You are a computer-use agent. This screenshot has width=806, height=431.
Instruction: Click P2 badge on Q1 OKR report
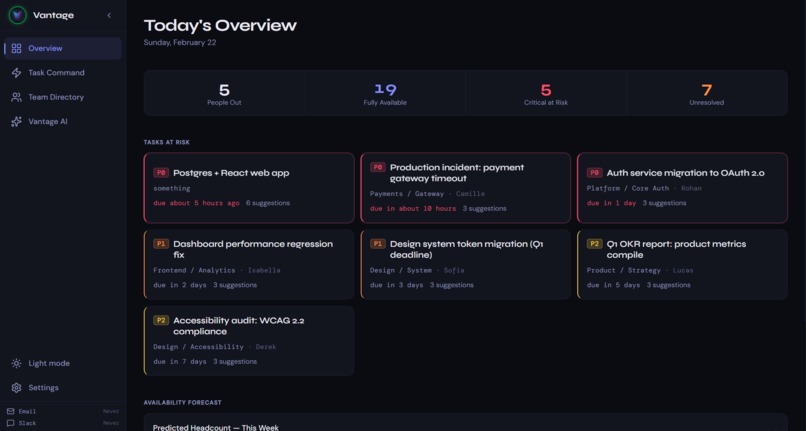click(x=594, y=244)
